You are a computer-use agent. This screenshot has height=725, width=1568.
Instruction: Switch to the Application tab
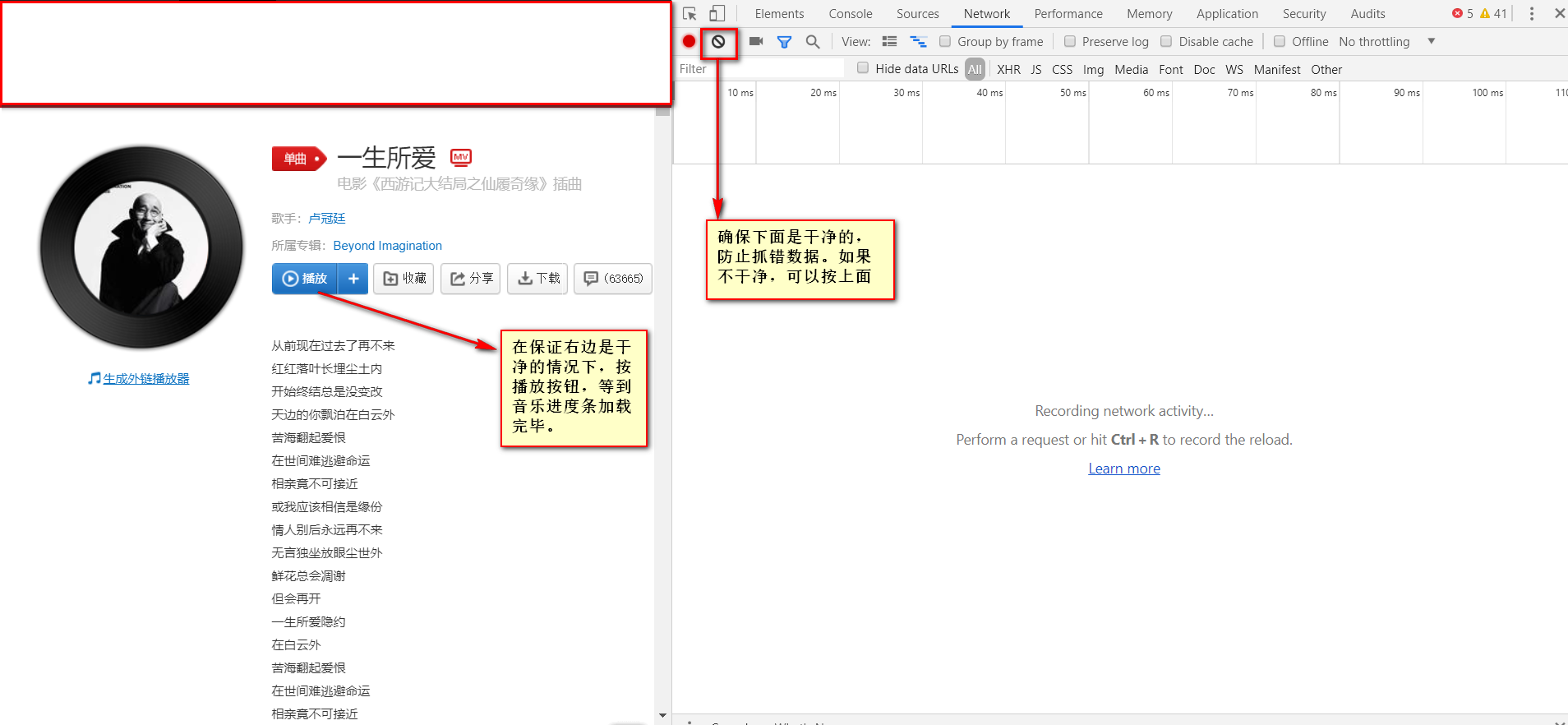(1227, 14)
